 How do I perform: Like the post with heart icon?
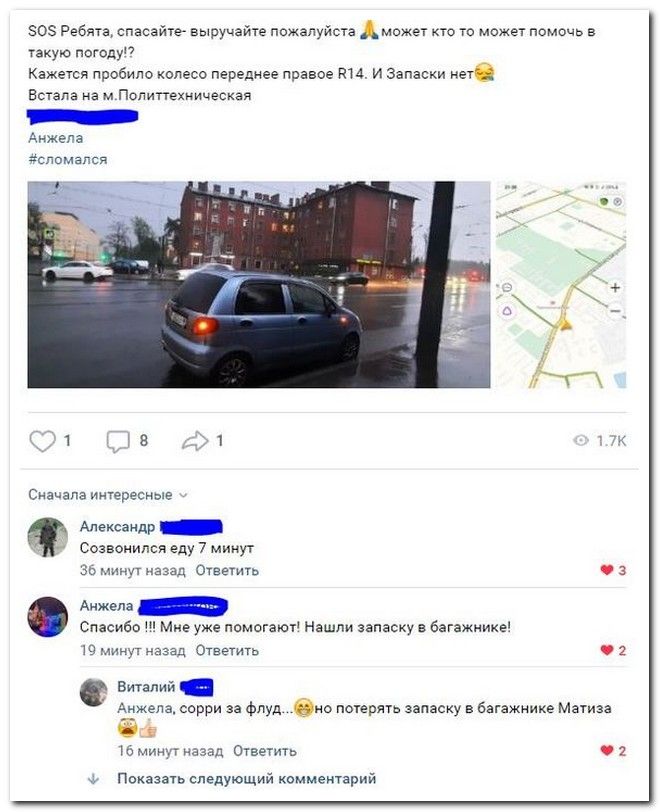point(42,441)
